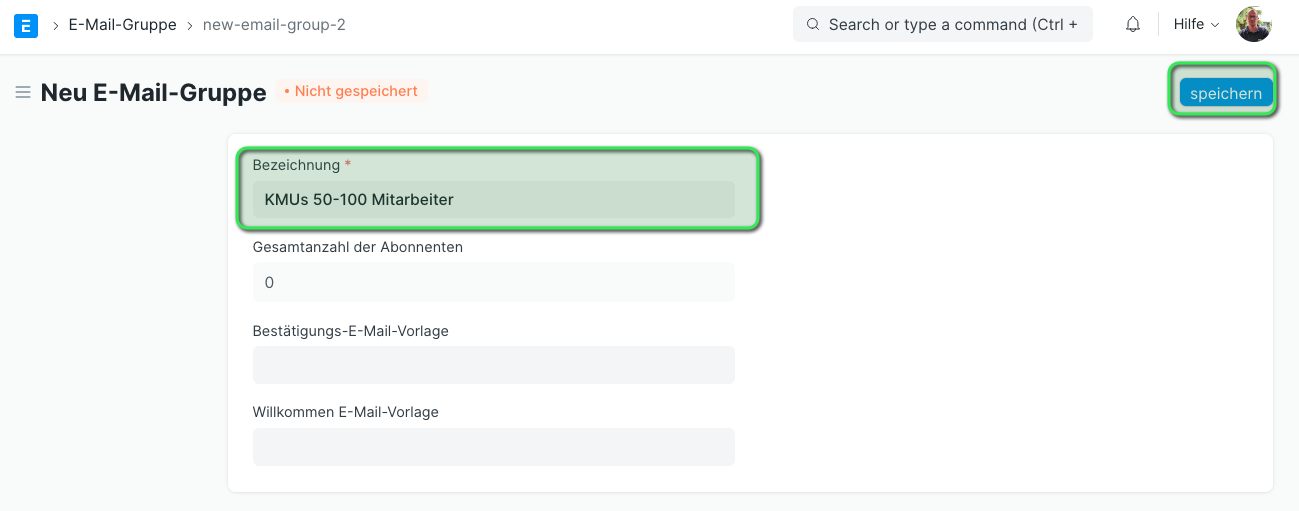The image size is (1299, 511).
Task: Save with the speichern button
Action: tap(1226, 93)
